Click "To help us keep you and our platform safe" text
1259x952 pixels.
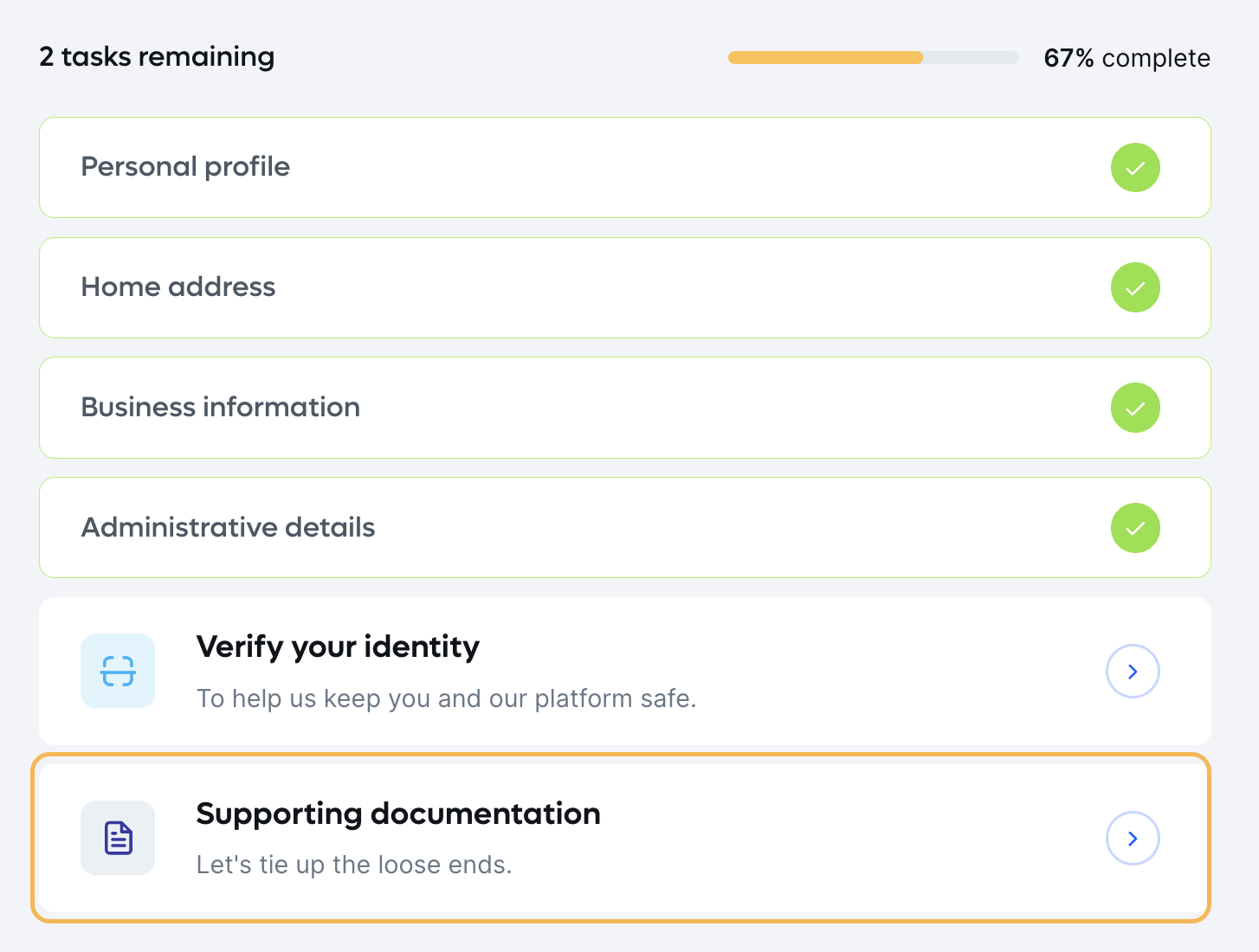tap(446, 698)
